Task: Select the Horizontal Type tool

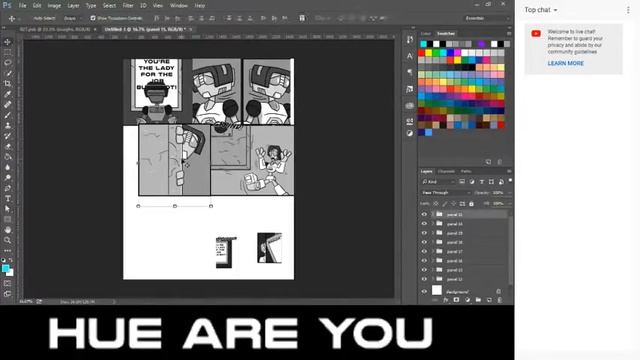Action: 7,199
